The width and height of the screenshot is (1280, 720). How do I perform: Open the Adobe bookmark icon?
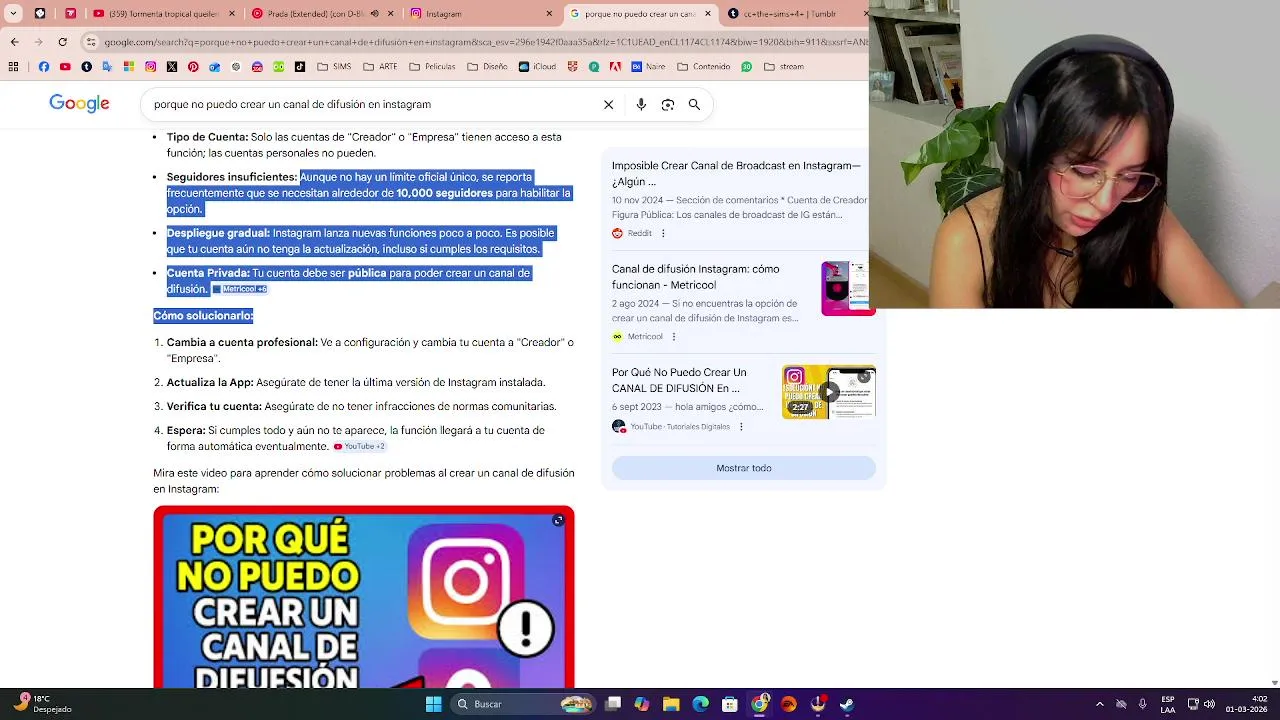(615, 67)
